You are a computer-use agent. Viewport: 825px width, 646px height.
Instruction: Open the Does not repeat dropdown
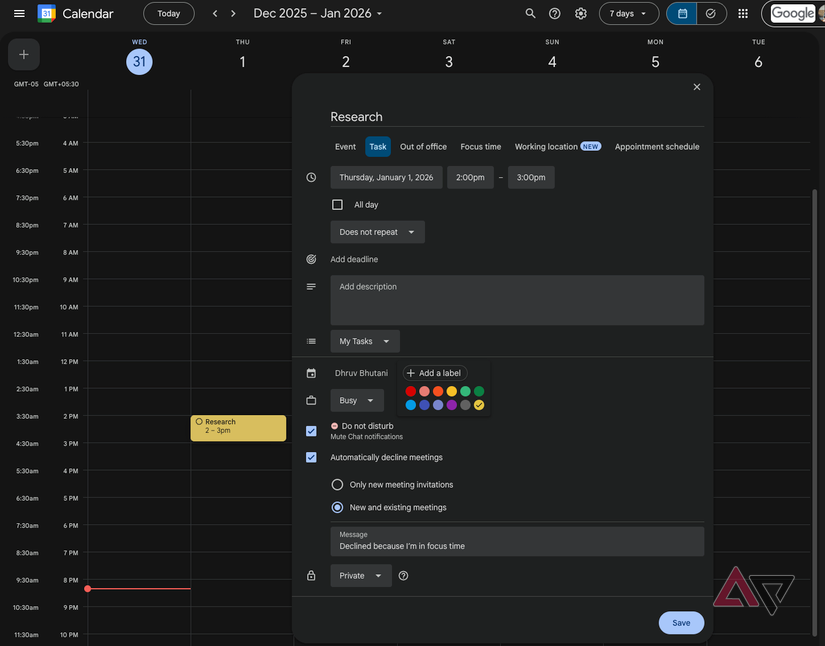pos(377,231)
